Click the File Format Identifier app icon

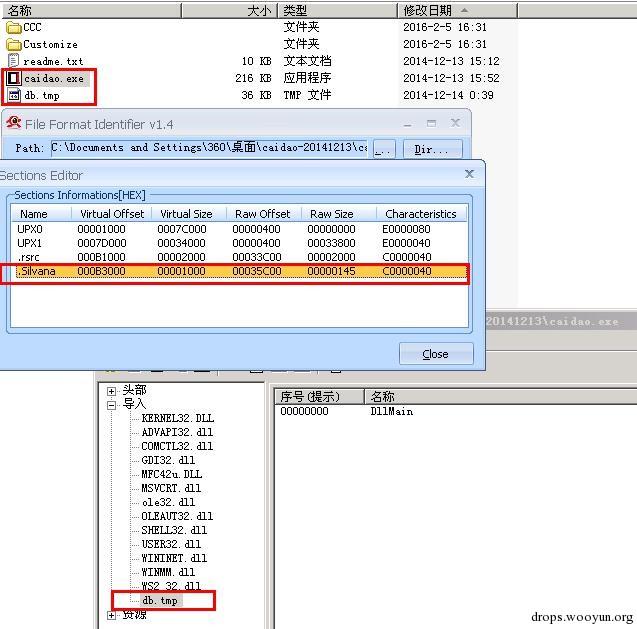(x=13, y=123)
